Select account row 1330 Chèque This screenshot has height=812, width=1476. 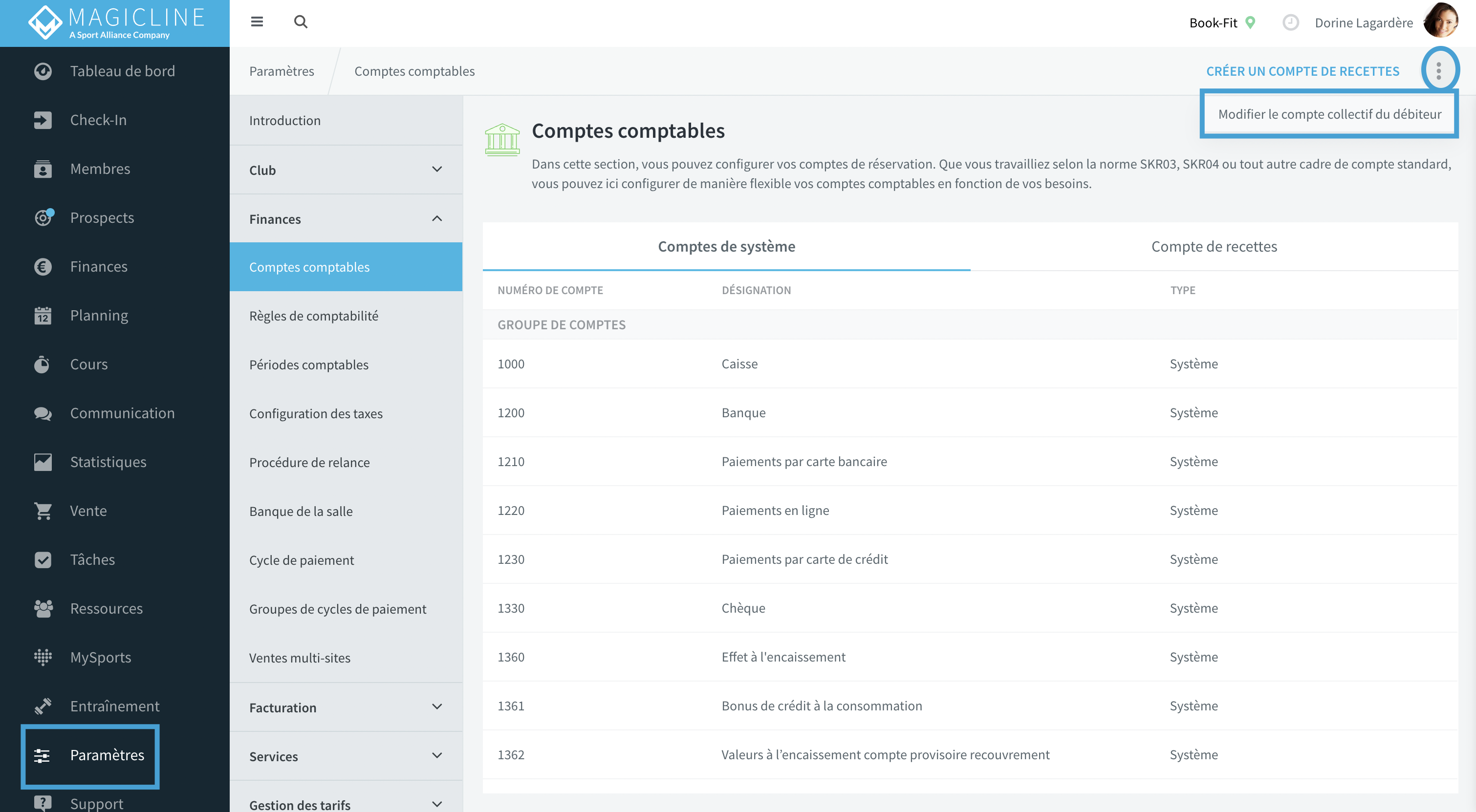click(970, 608)
